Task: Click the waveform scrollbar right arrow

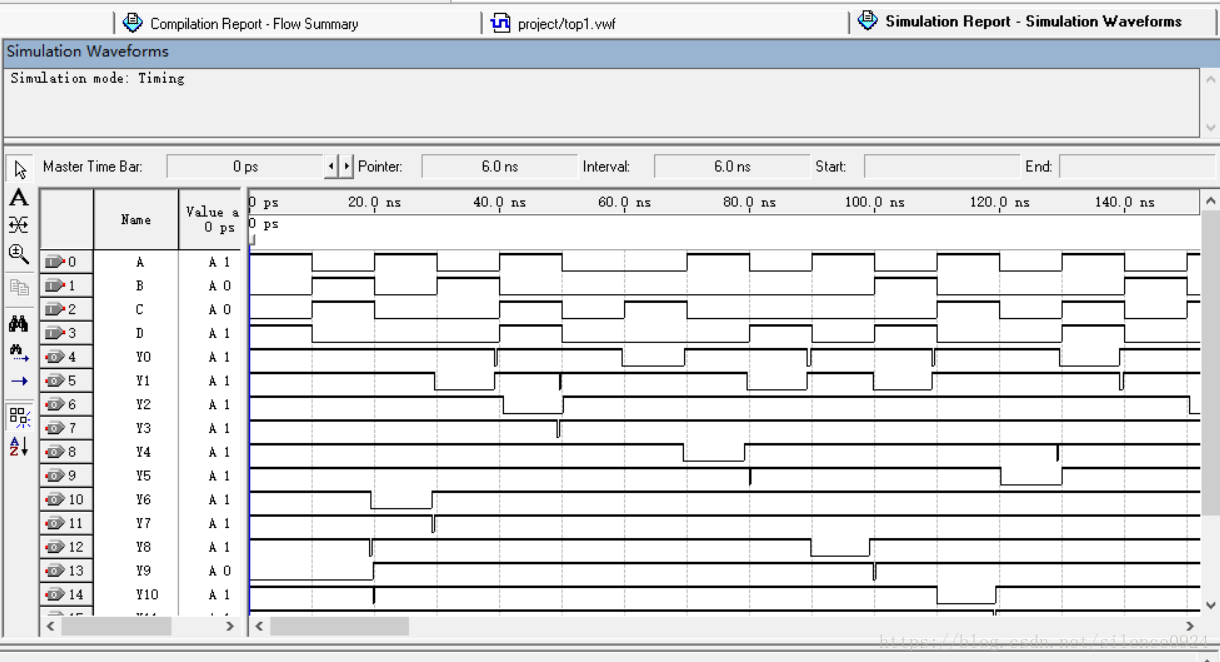Action: click(x=1189, y=626)
